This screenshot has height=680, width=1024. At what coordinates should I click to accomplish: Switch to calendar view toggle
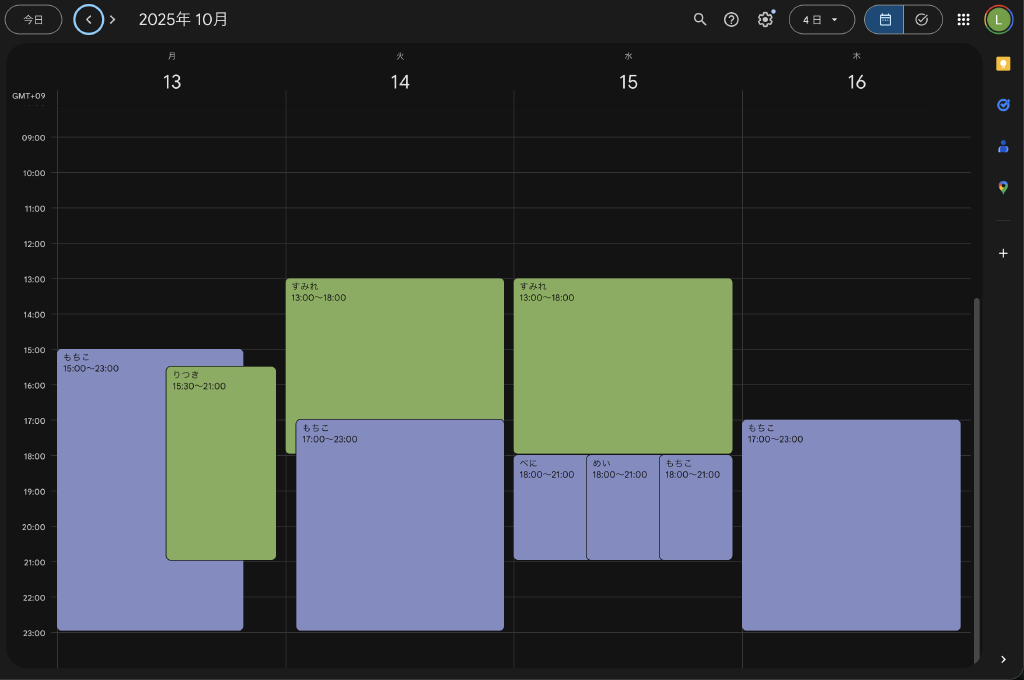884,20
